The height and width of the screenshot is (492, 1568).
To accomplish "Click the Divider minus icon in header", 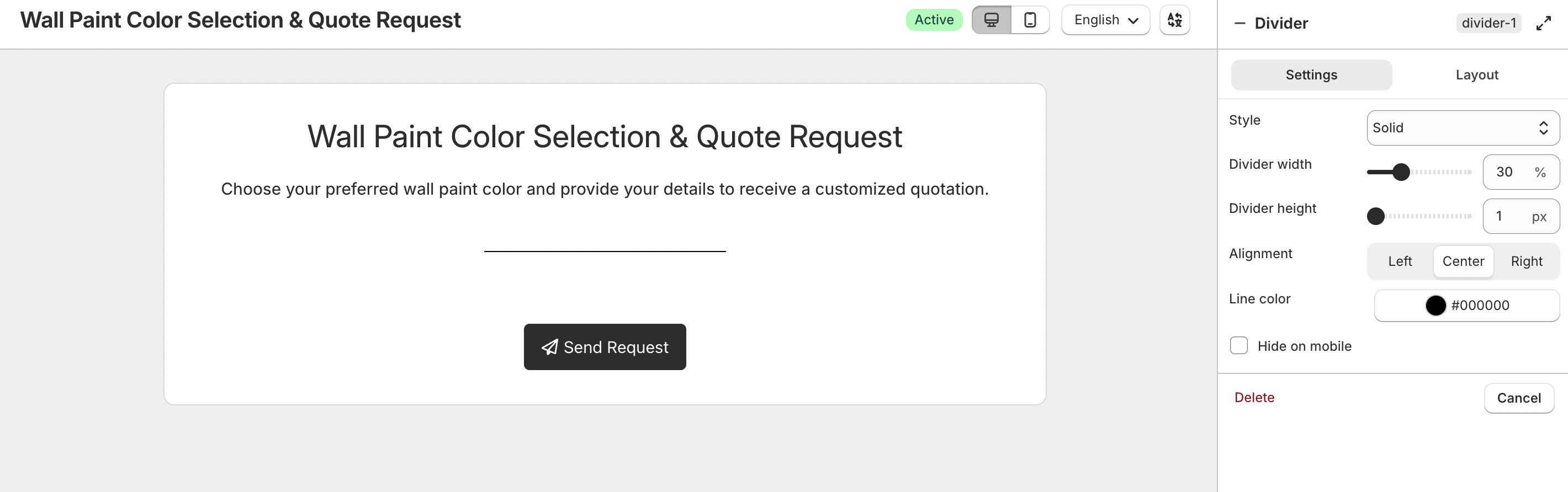I will (1239, 24).
